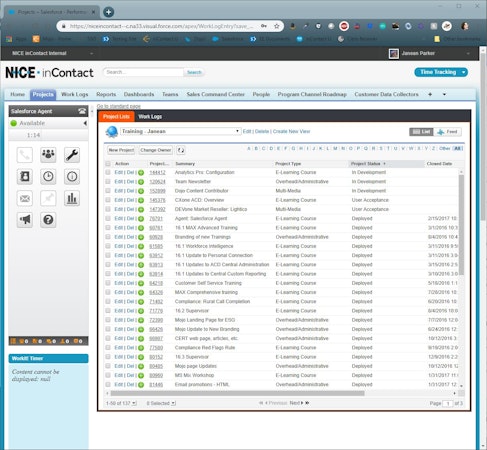
Task: Open the Dashboards tab
Action: [139, 94]
